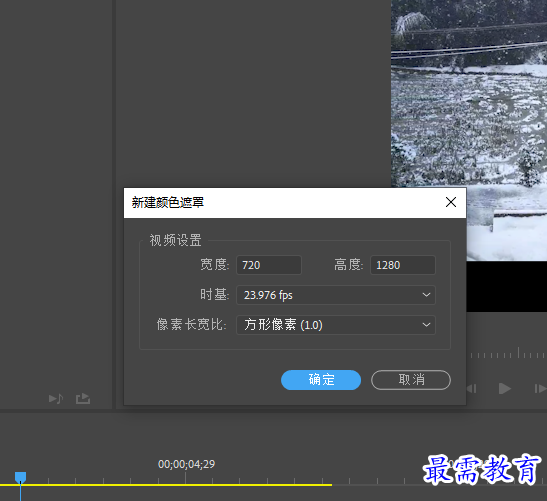The width and height of the screenshot is (547, 501).
Task: Click the blue timeline playhead
Action: click(x=21, y=477)
